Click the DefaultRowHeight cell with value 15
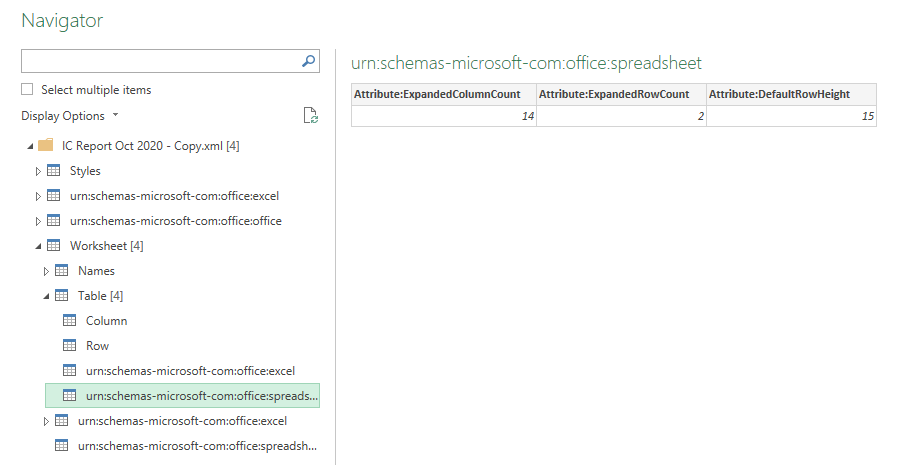This screenshot has height=465, width=916. [792, 116]
